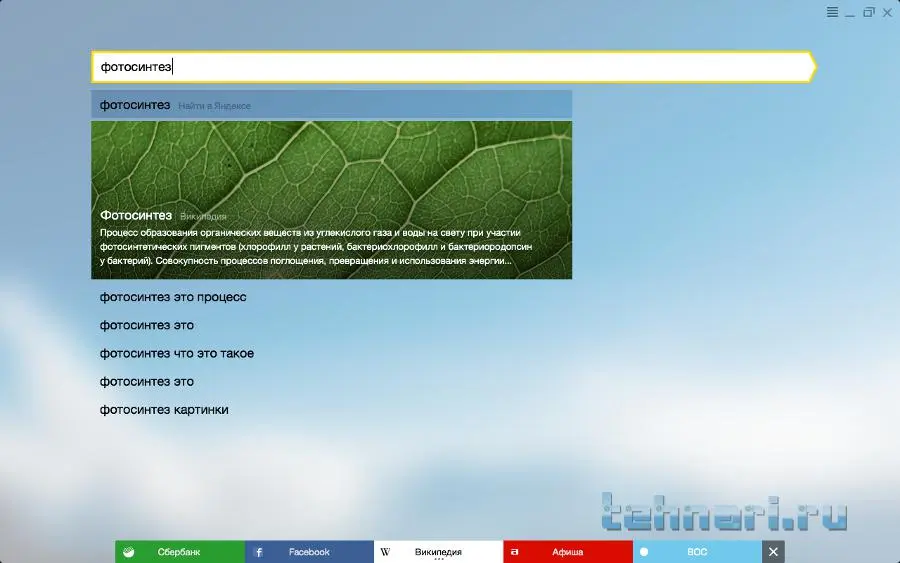Minimize the browser window
Viewport: 900px width, 563px height.
[850, 13]
